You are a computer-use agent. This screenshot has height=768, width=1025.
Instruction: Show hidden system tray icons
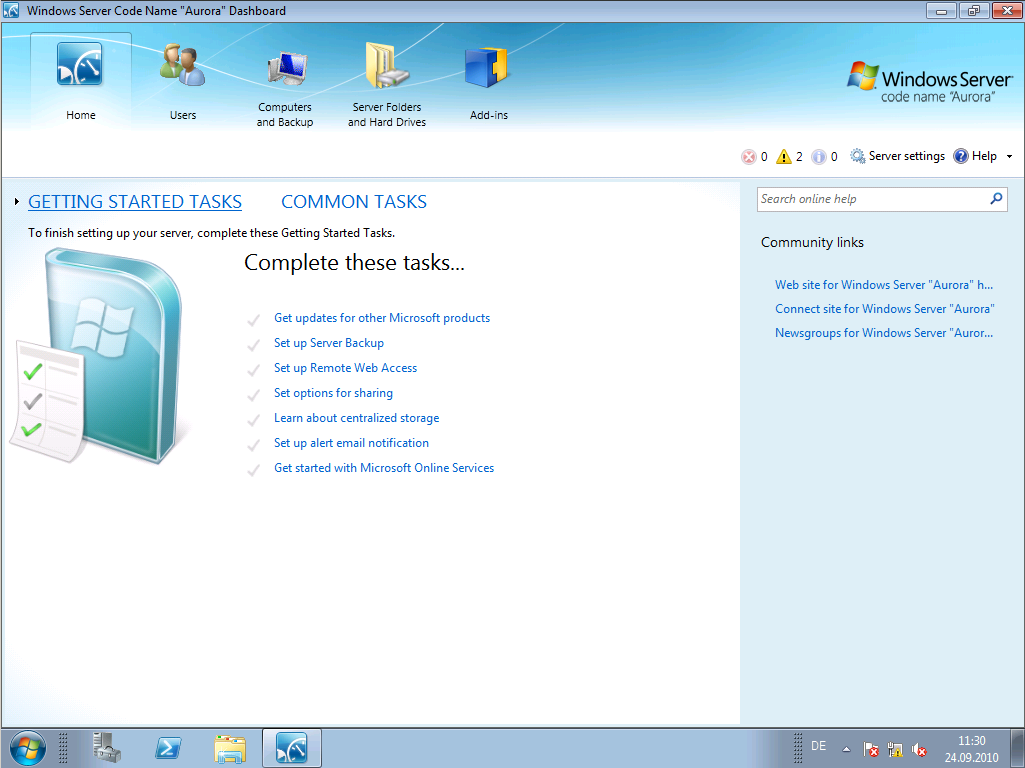click(x=846, y=749)
